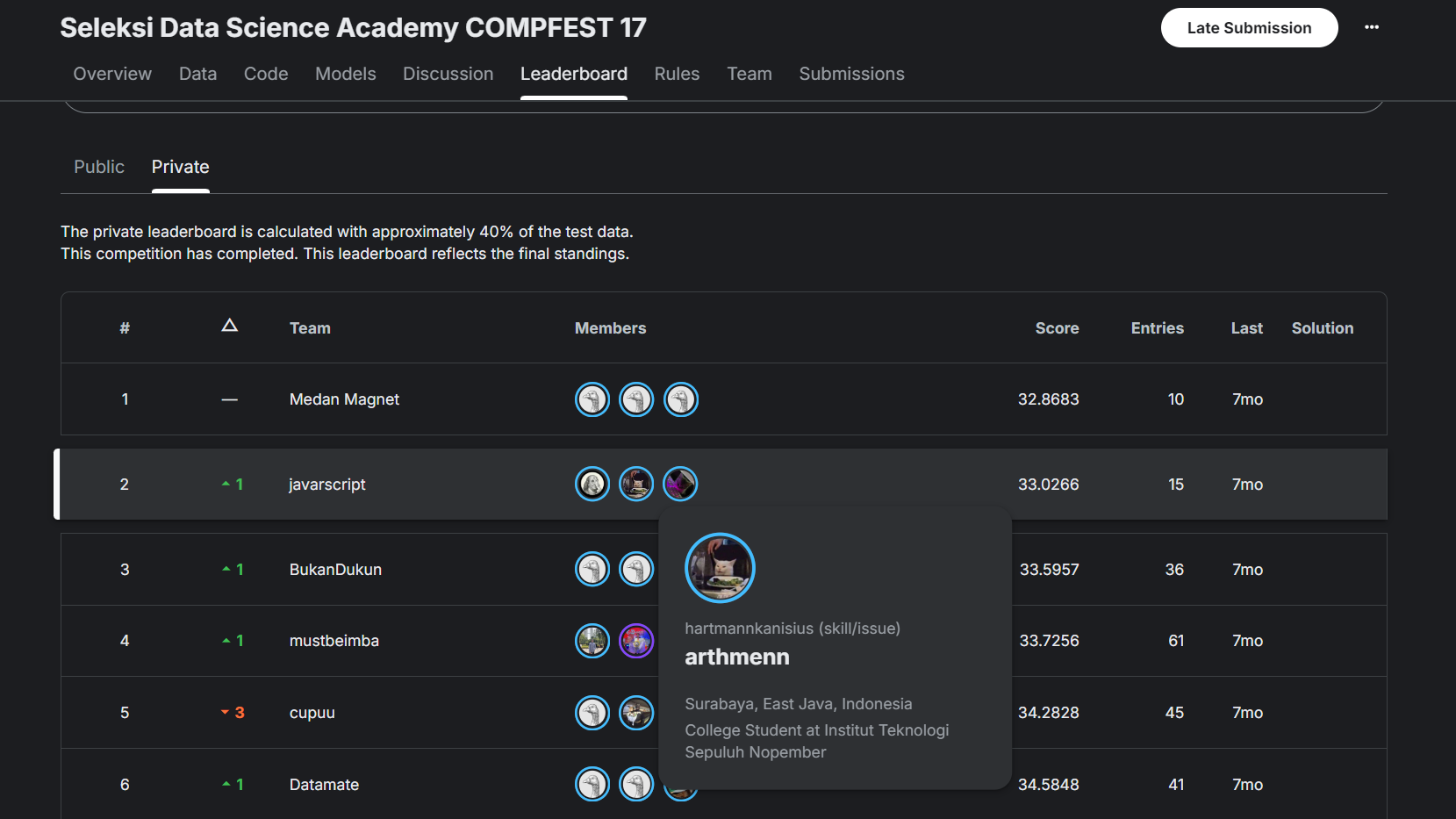Click the second member avatar of javarscript

(x=636, y=484)
